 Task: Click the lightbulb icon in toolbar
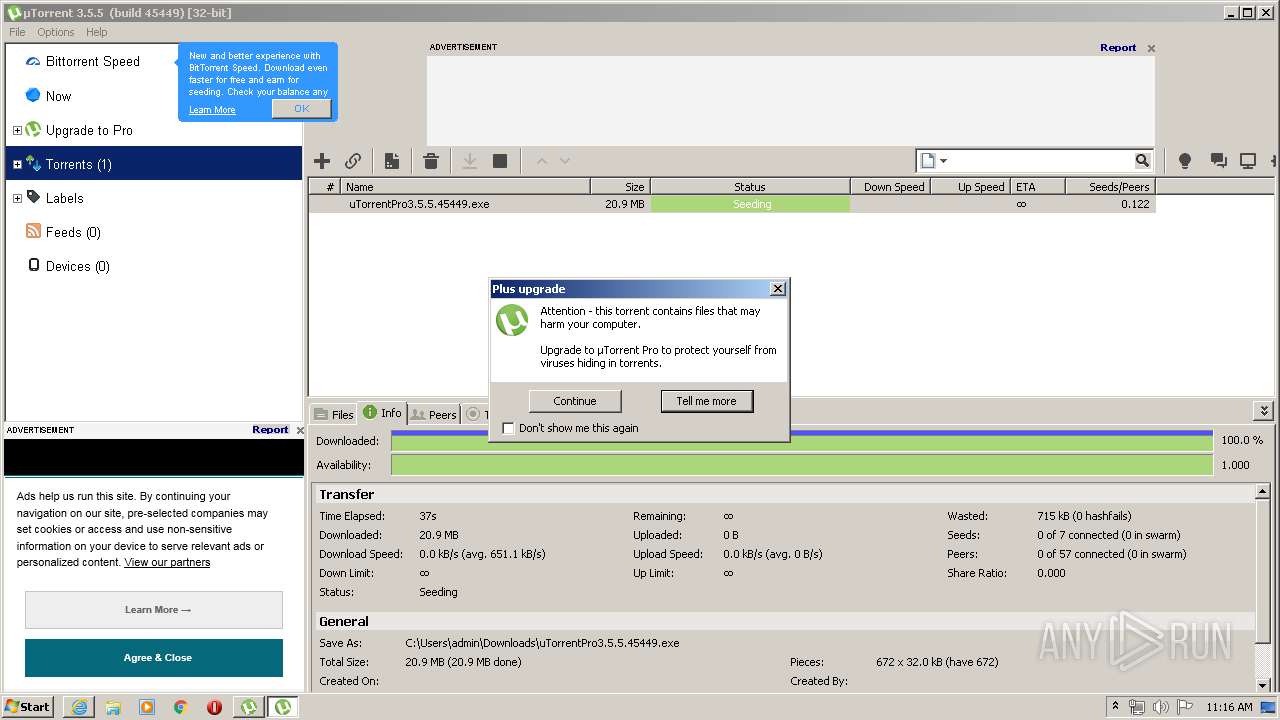point(1185,161)
